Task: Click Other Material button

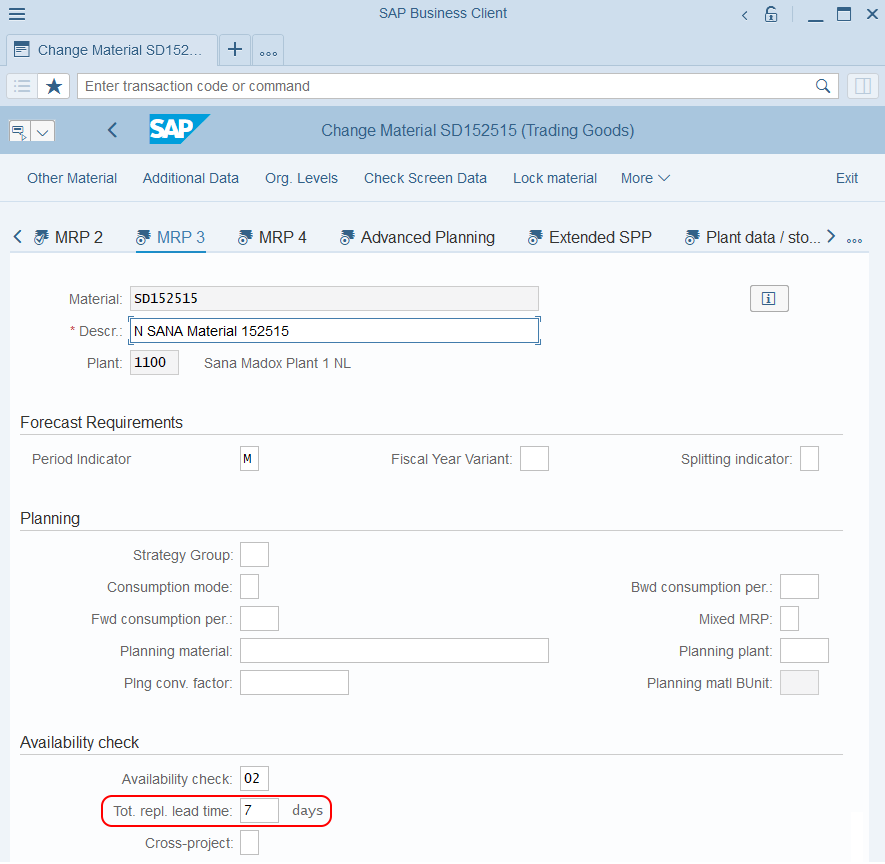Action: click(x=72, y=178)
